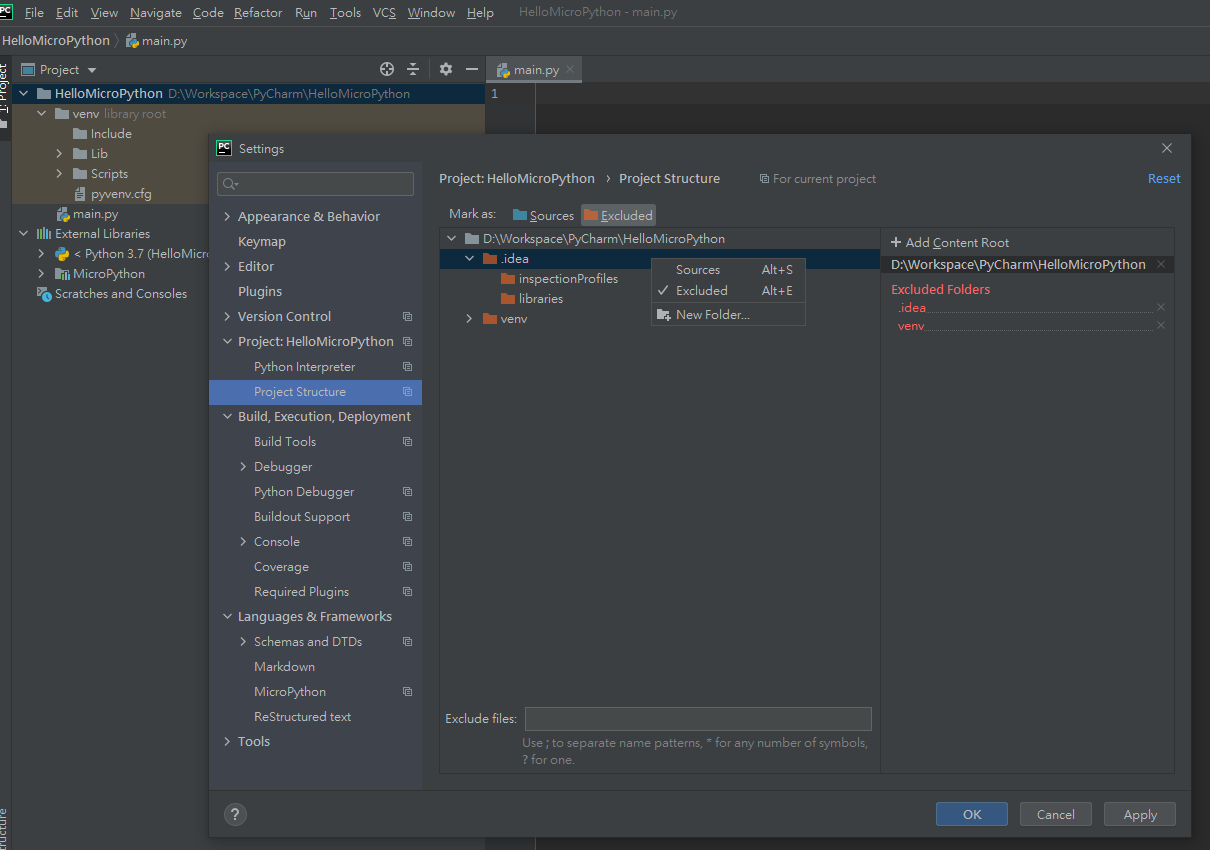Click the Reset link
The width and height of the screenshot is (1210, 850).
click(x=1164, y=179)
